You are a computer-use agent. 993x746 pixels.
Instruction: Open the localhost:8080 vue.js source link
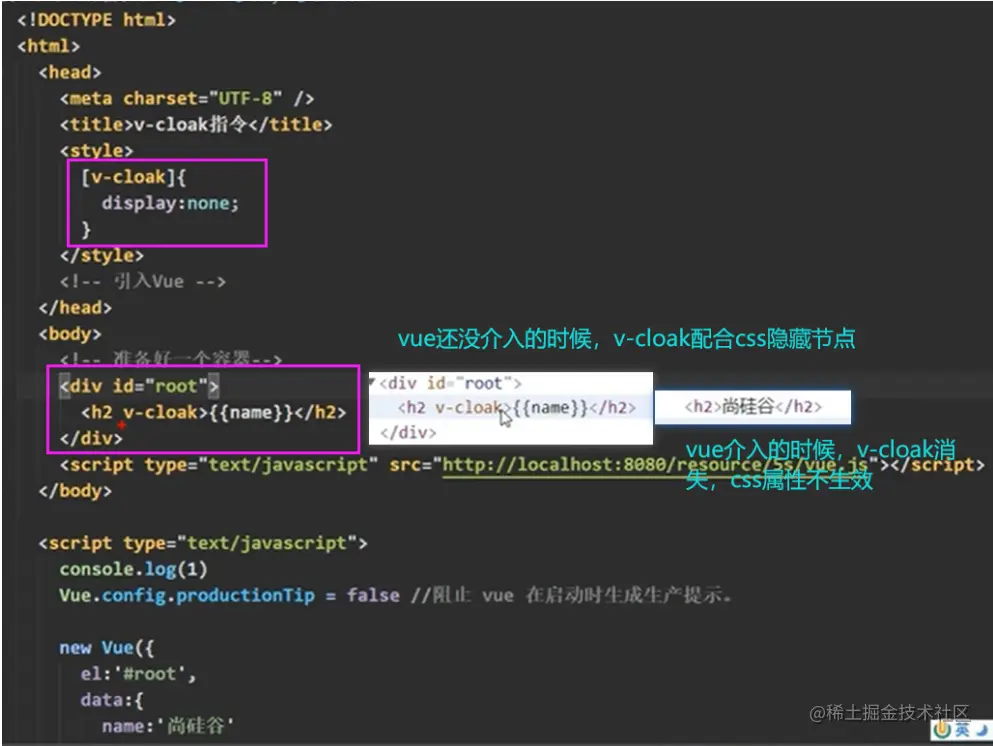click(x=655, y=465)
